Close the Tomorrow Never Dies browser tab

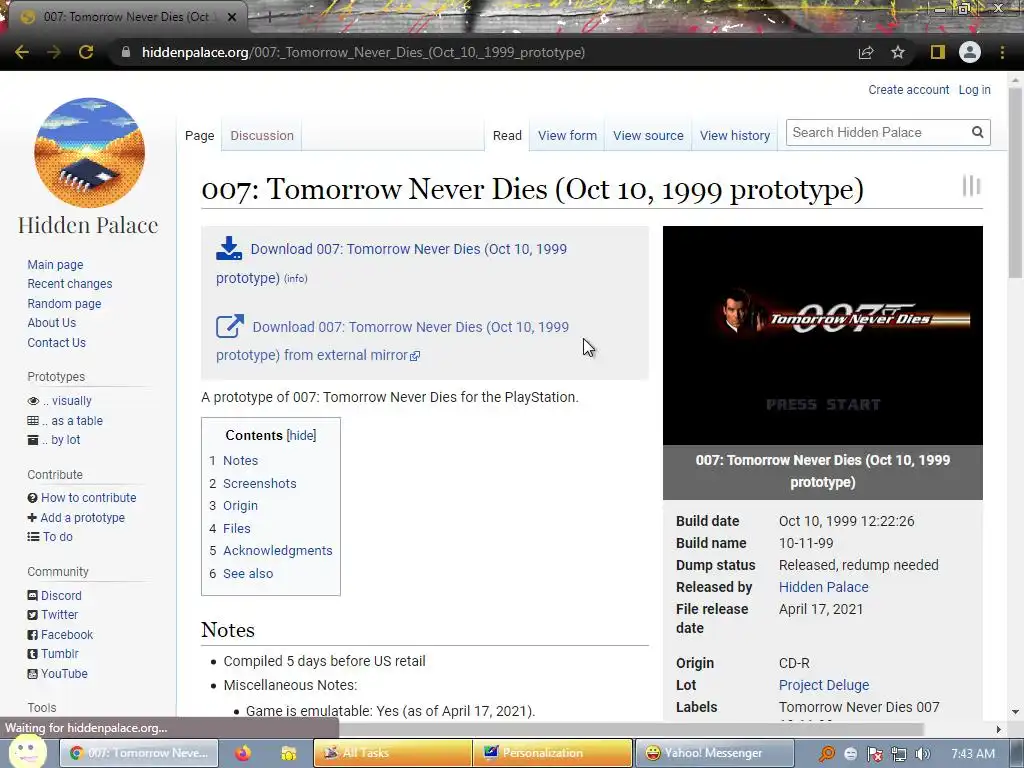[232, 17]
